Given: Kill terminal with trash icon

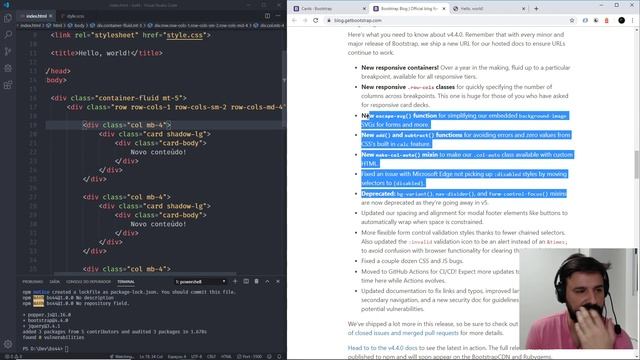Looking at the screenshot, I should click(x=256, y=281).
